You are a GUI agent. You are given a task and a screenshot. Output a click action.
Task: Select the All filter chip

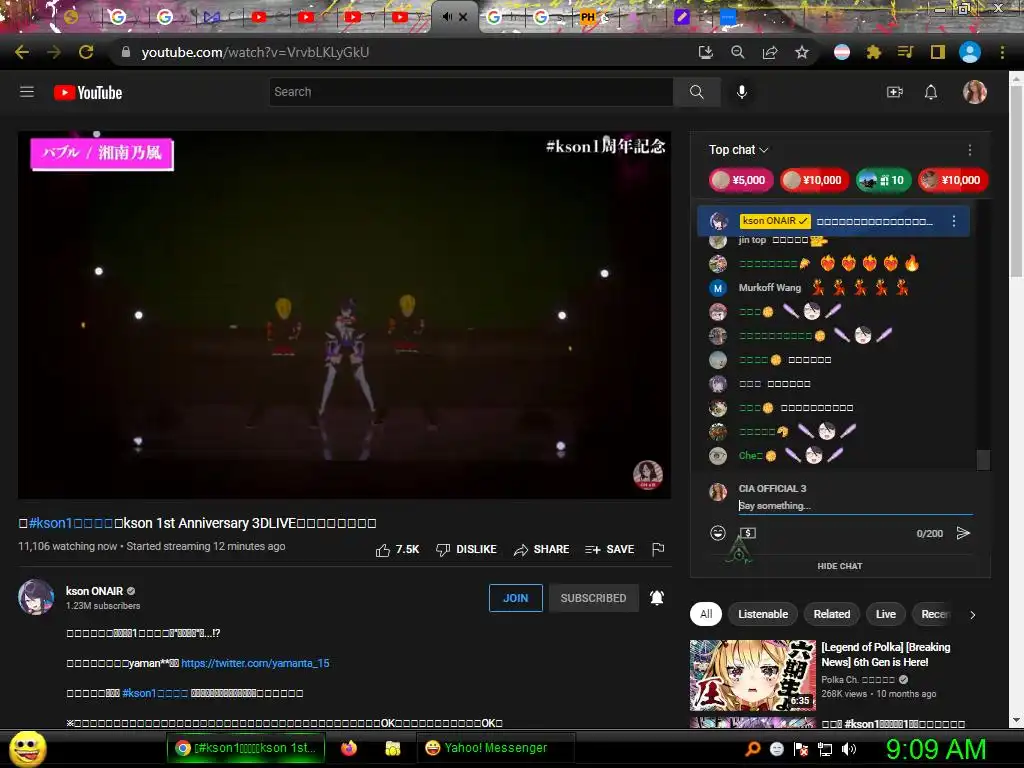[706, 614]
